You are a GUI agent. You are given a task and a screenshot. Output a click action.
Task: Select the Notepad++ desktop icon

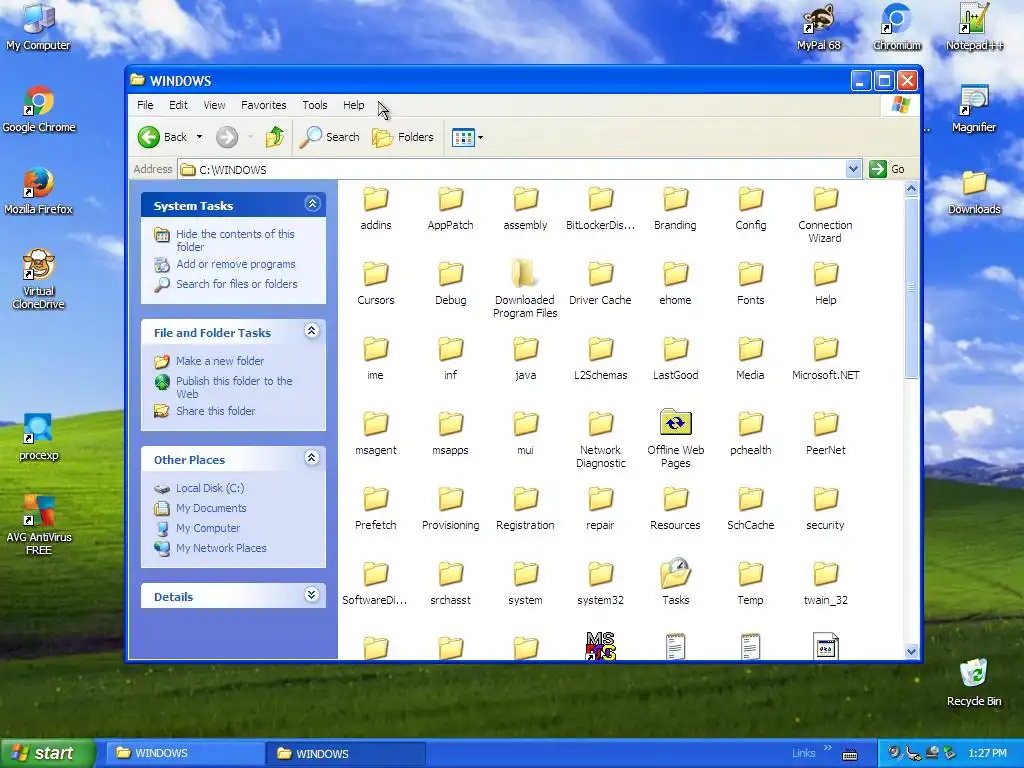coord(974,27)
